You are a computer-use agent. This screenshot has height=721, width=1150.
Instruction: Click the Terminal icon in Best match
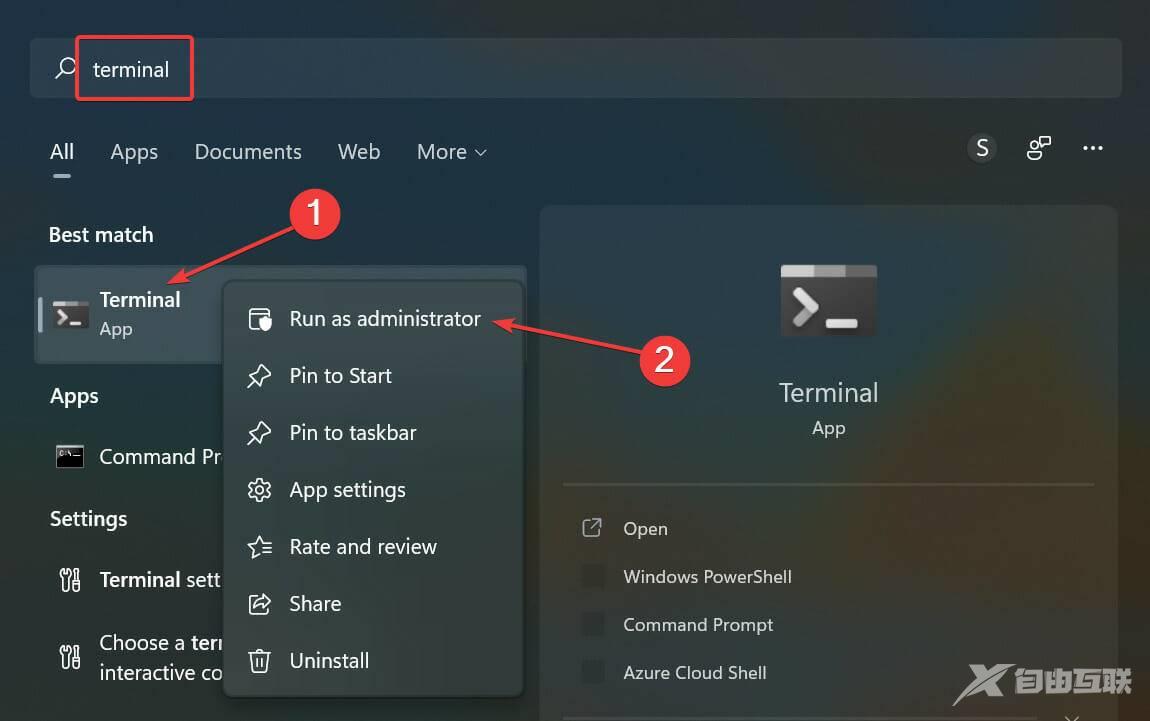[x=71, y=315]
